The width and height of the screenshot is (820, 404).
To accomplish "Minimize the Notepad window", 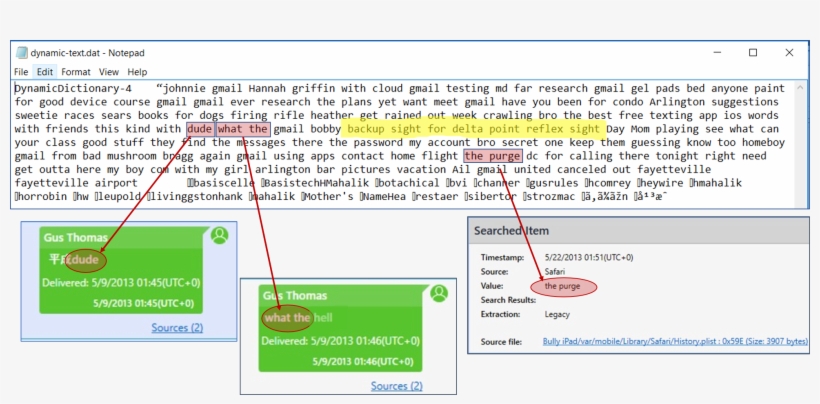I will (x=716, y=53).
